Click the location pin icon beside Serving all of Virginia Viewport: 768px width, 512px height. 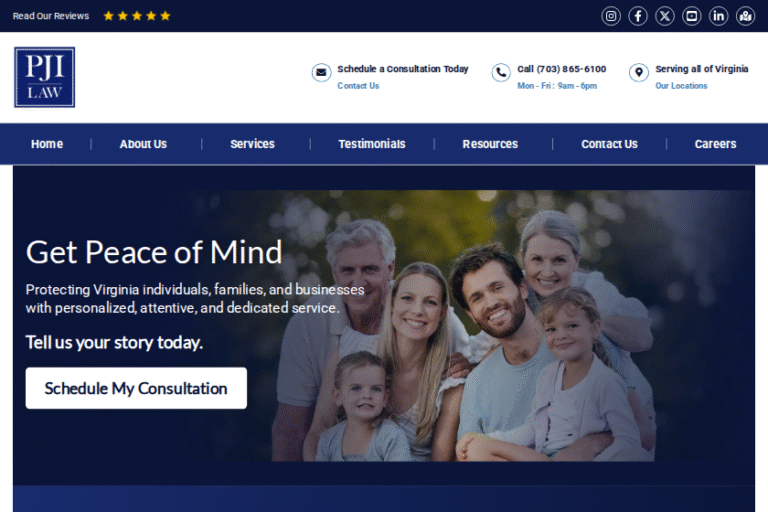(639, 73)
